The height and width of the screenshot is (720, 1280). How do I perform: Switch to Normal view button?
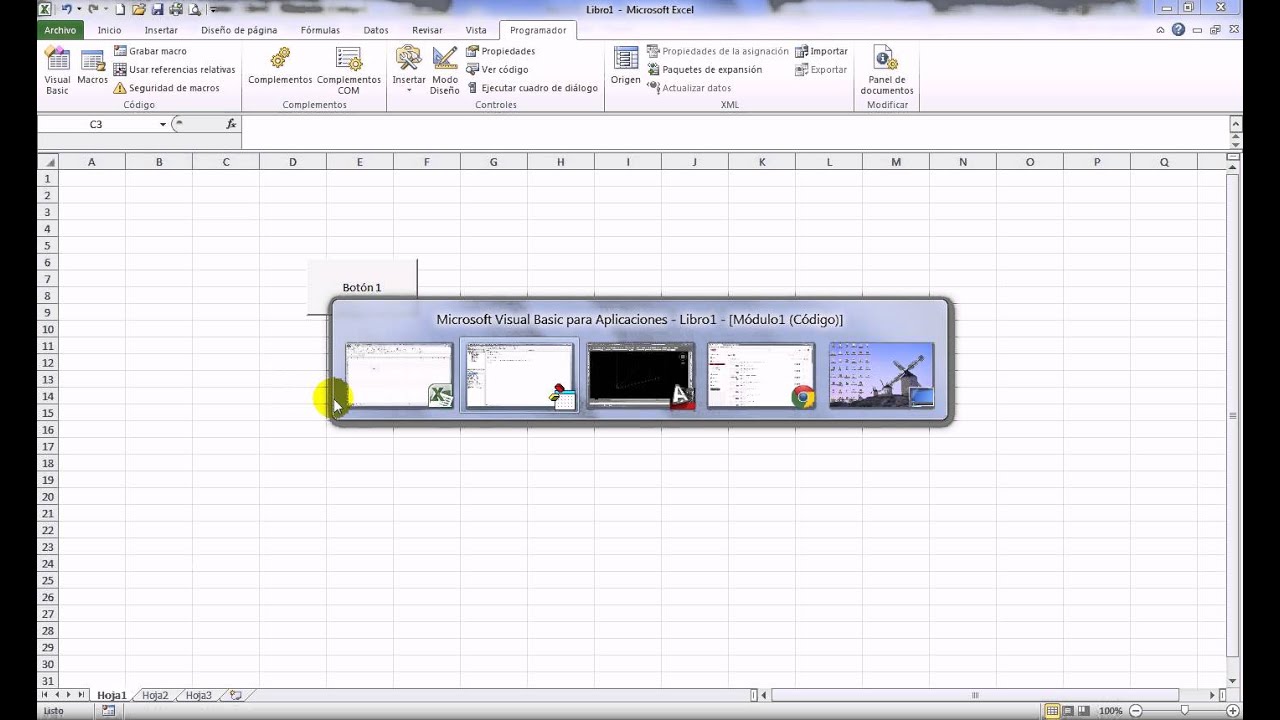(1052, 711)
